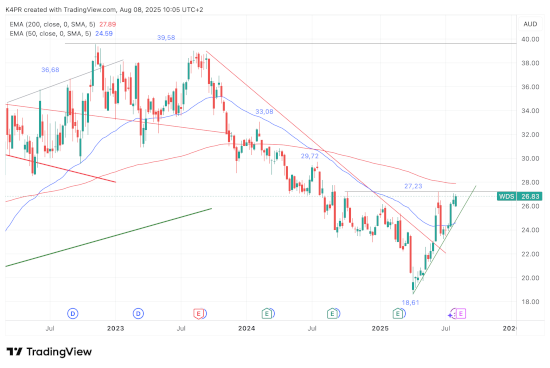Click the purple E upcoming earnings marker
The height and width of the screenshot is (368, 550).
tap(461, 313)
